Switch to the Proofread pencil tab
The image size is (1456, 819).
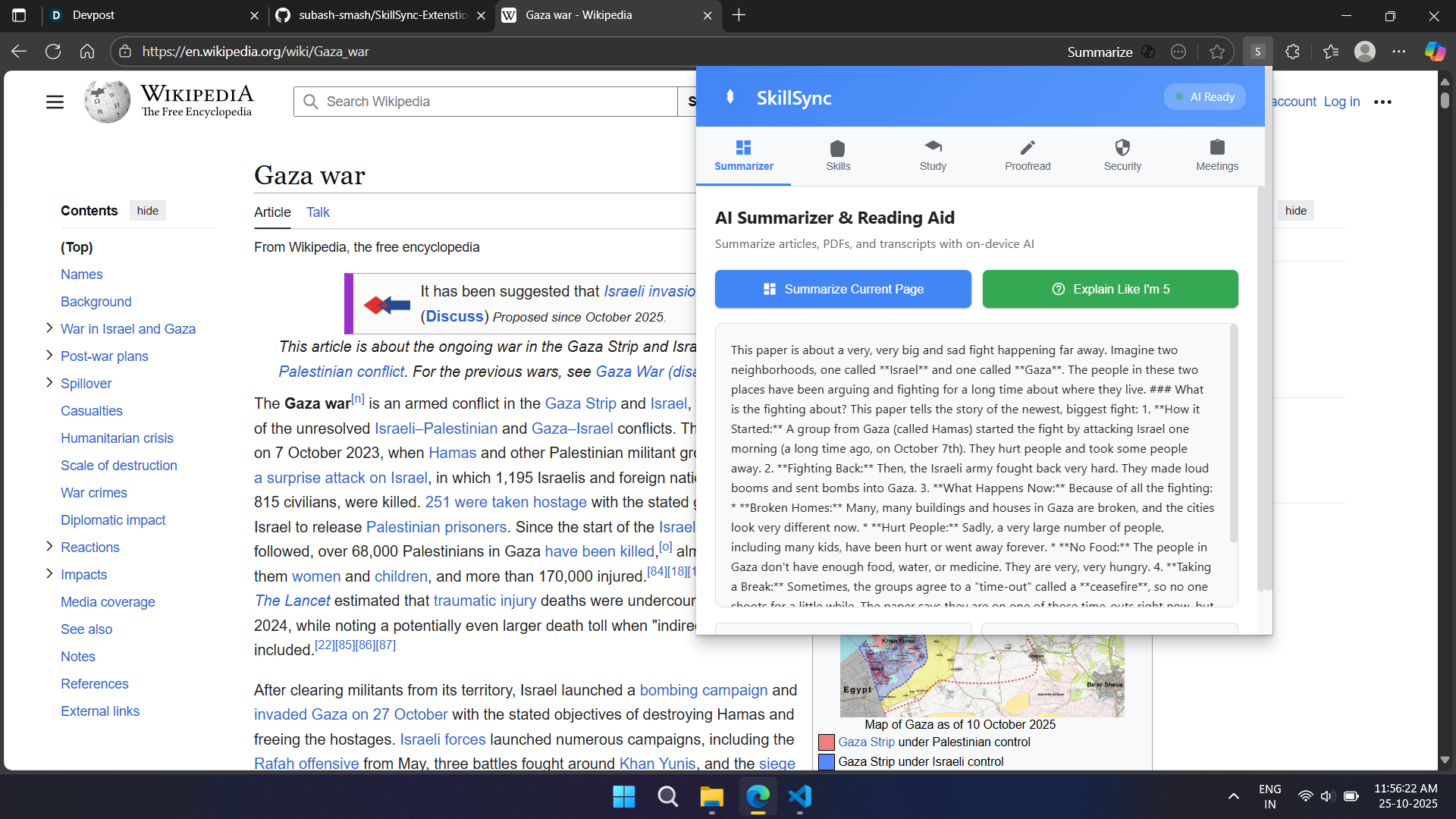tap(1027, 155)
